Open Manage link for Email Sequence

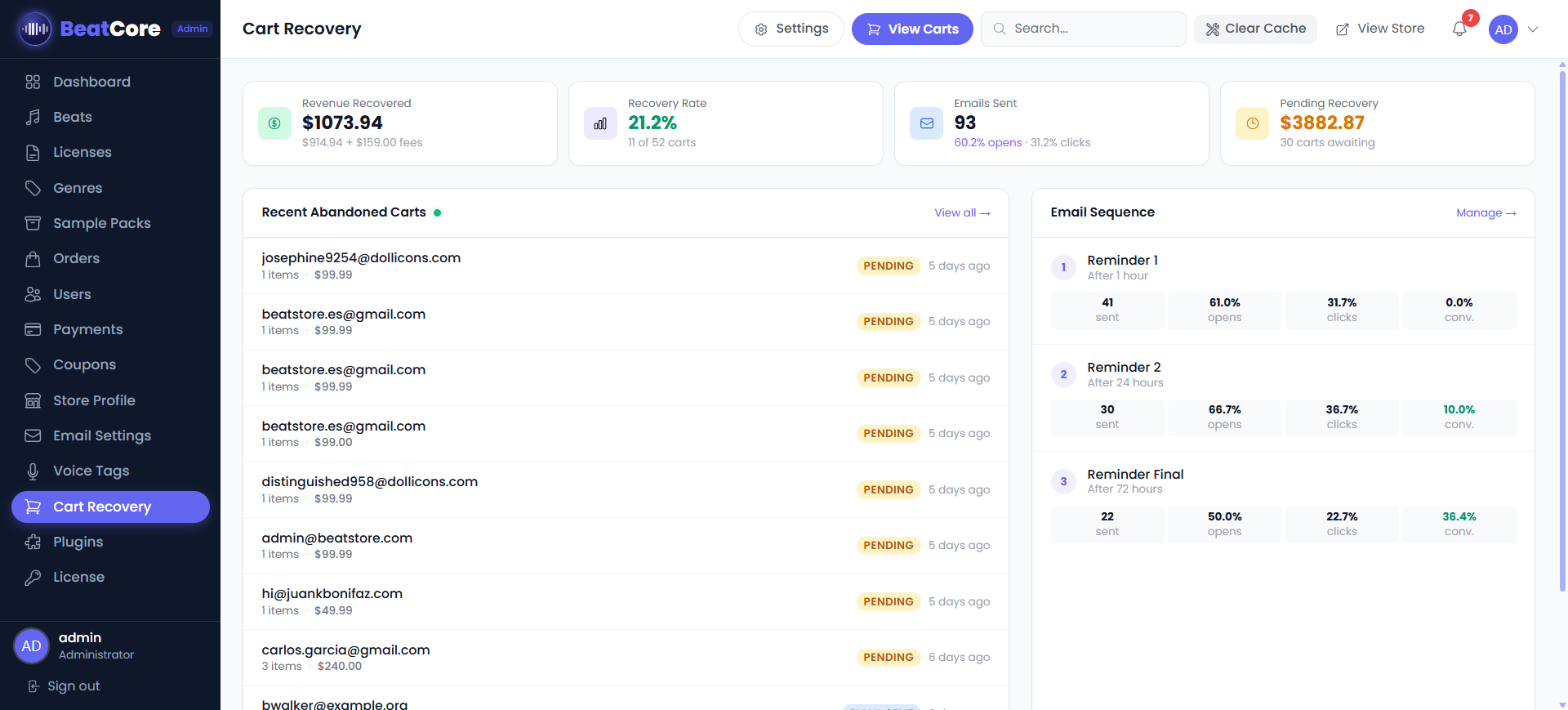coord(1486,212)
